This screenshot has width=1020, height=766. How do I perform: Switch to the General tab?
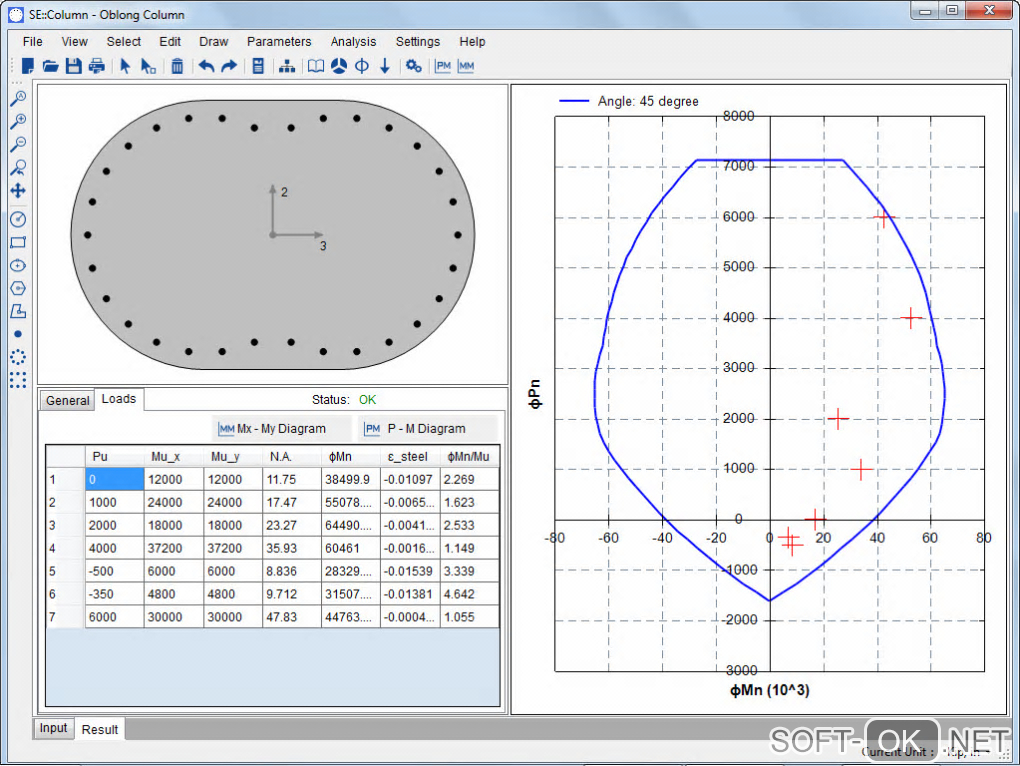point(68,401)
